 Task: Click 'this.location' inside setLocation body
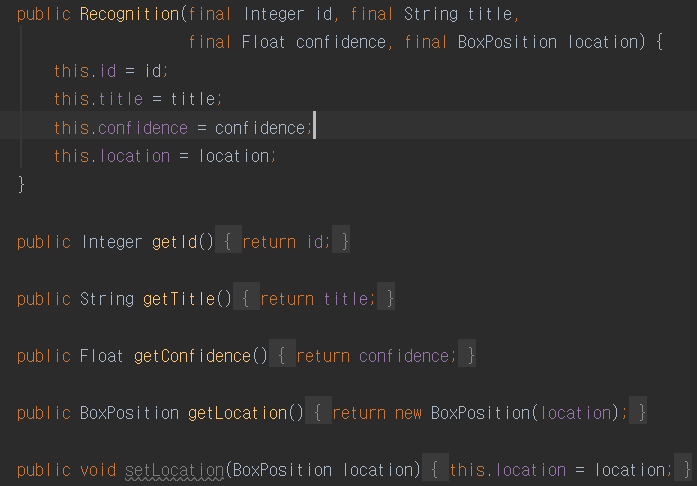[x=508, y=470]
